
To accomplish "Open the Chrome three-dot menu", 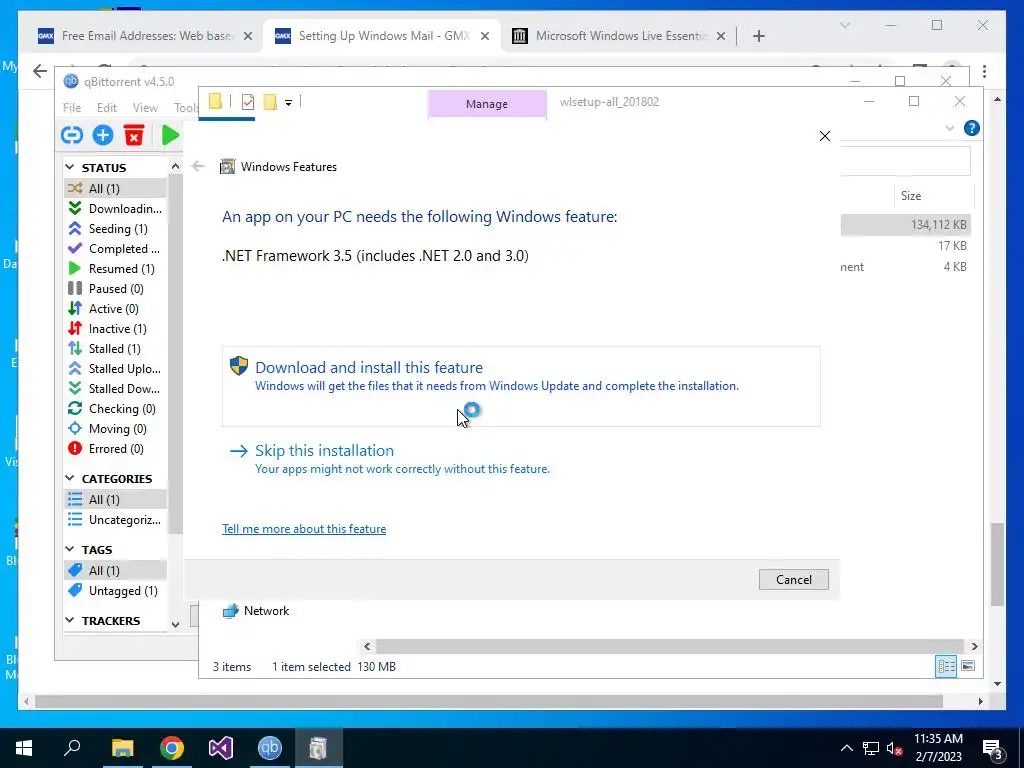I will pos(984,71).
